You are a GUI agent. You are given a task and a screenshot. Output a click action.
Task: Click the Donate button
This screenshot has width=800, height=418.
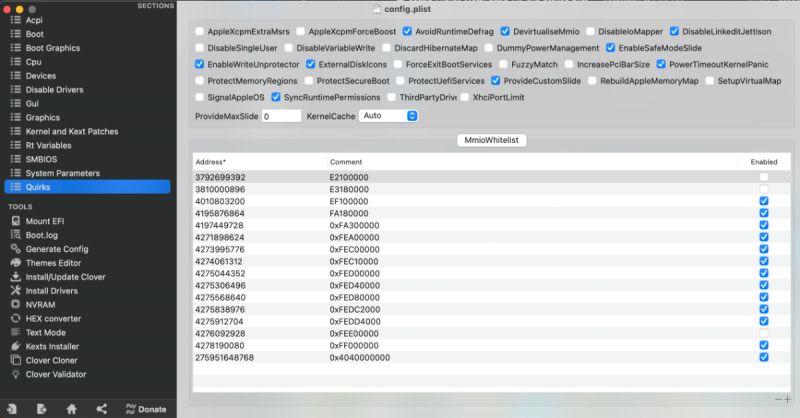point(146,409)
